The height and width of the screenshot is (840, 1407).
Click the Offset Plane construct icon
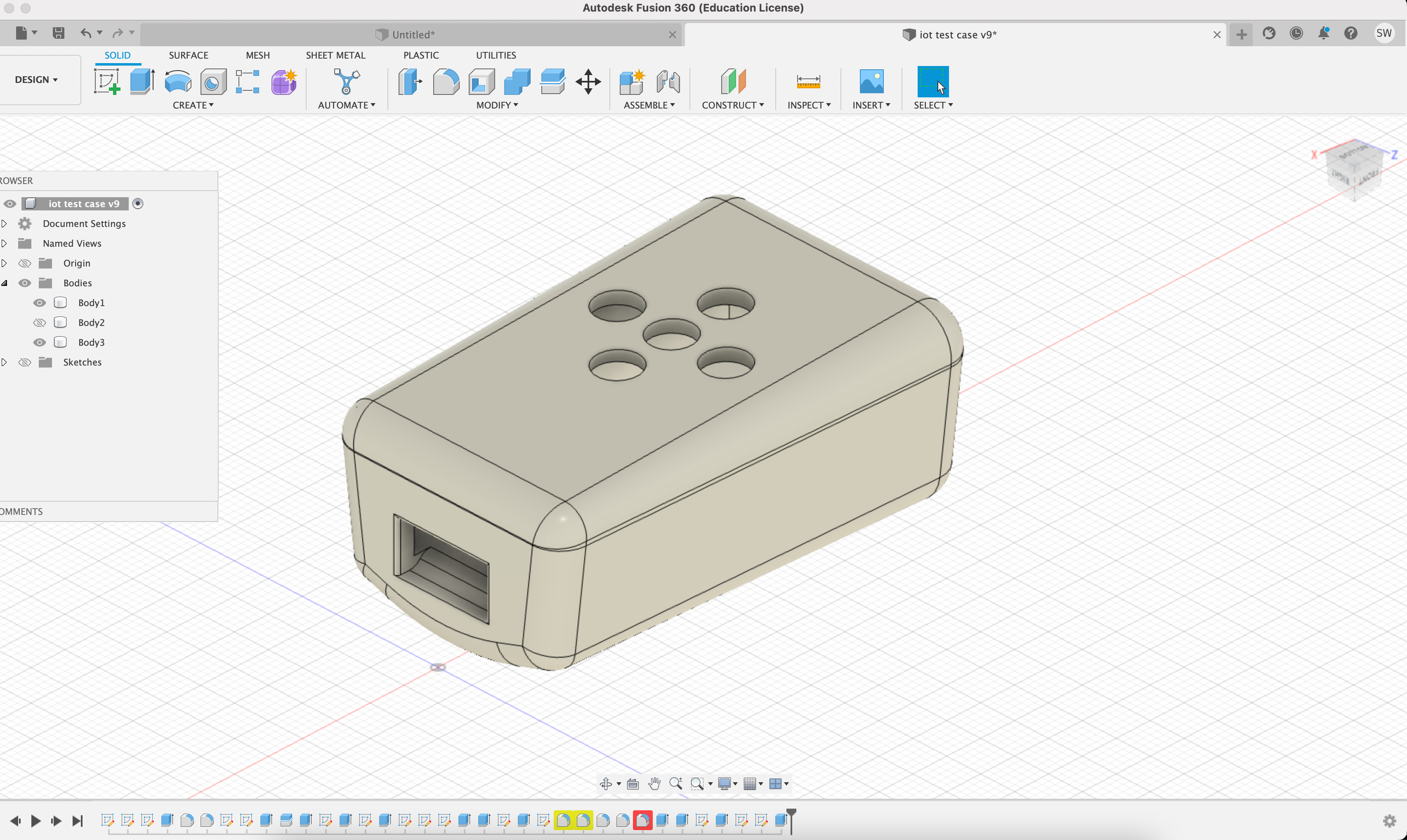point(733,82)
